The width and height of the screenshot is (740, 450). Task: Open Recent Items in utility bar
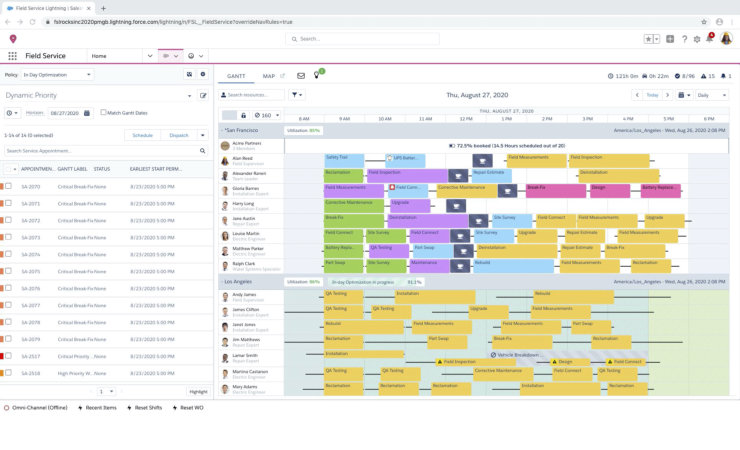click(x=97, y=408)
